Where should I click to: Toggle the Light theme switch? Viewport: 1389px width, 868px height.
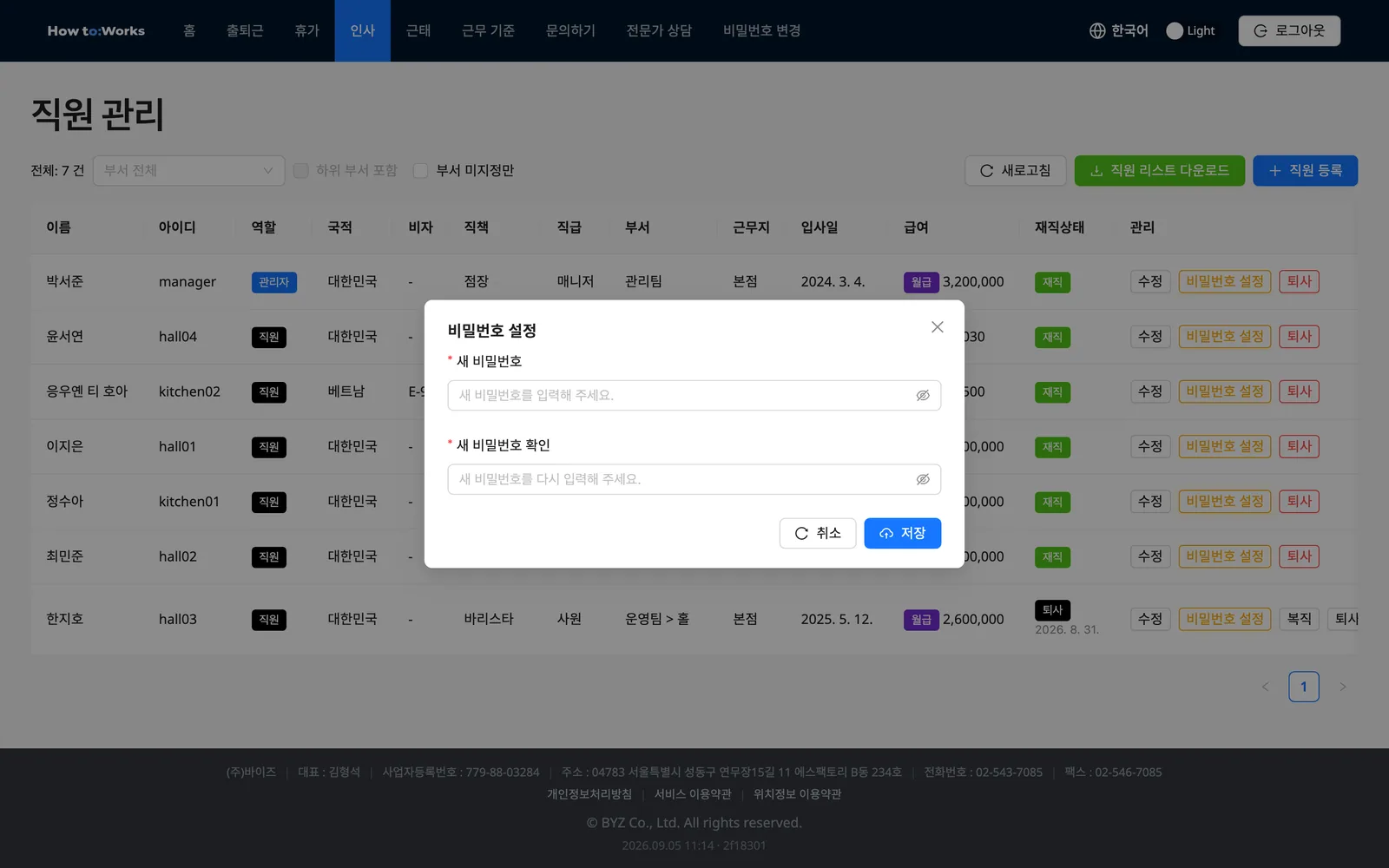pos(1190,31)
